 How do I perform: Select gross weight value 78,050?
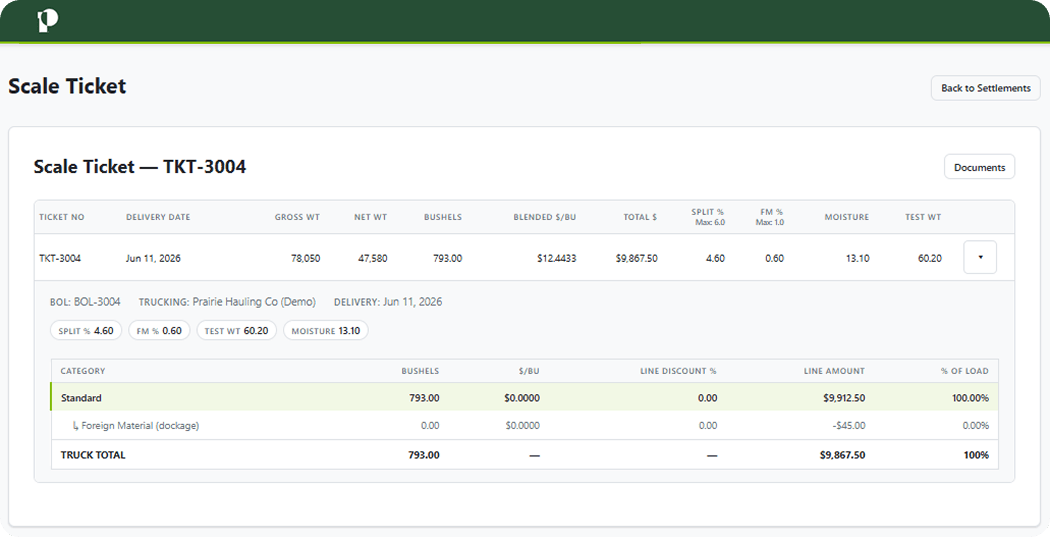click(x=305, y=258)
